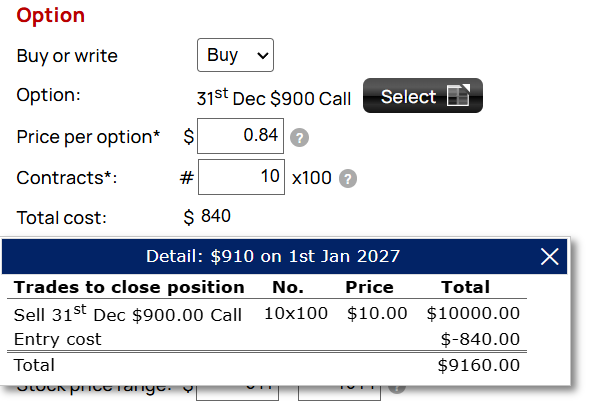Click the Select option button
609x410 pixels.
click(x=423, y=96)
